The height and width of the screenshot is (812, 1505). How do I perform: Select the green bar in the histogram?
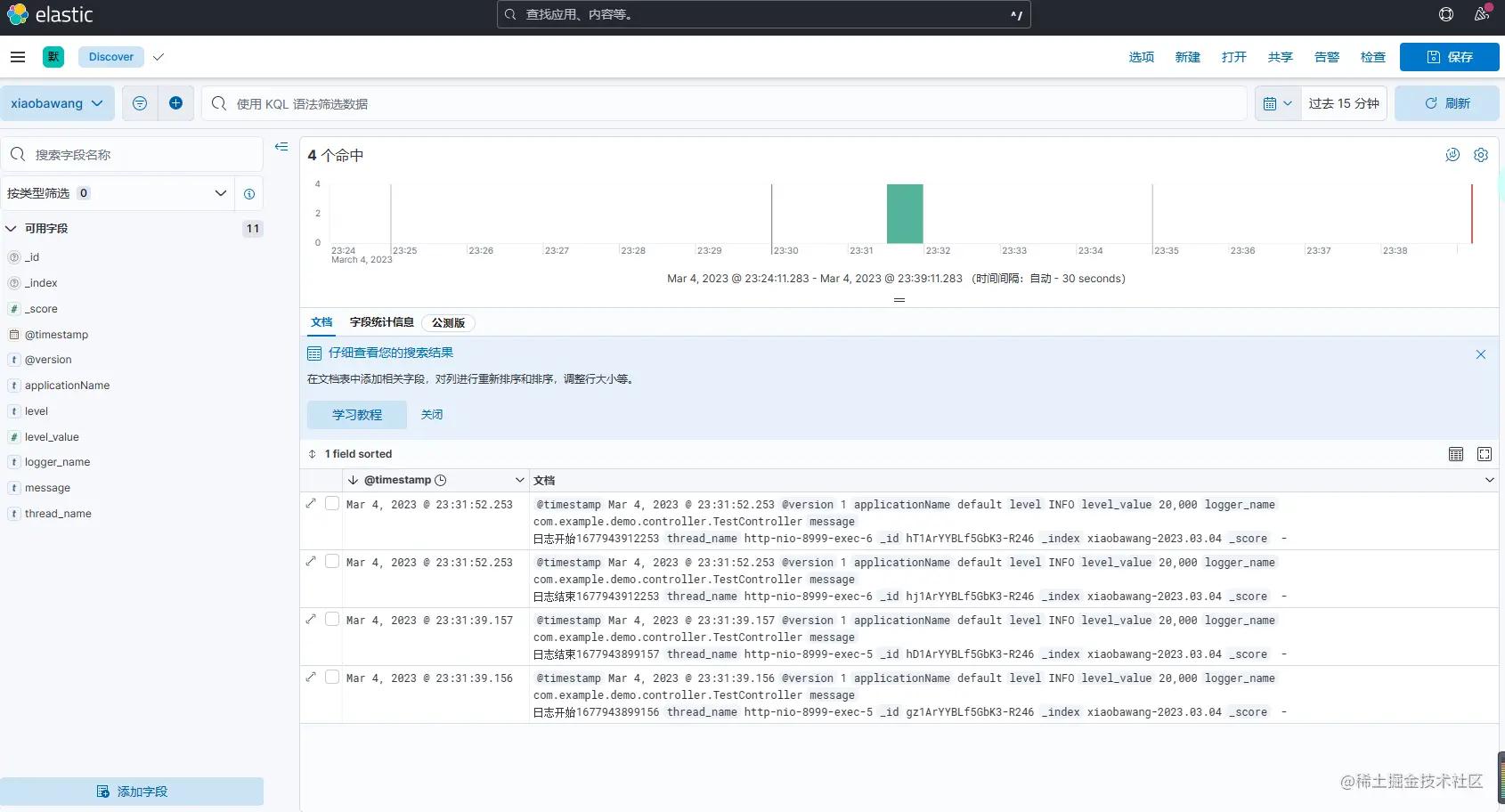[x=905, y=214]
